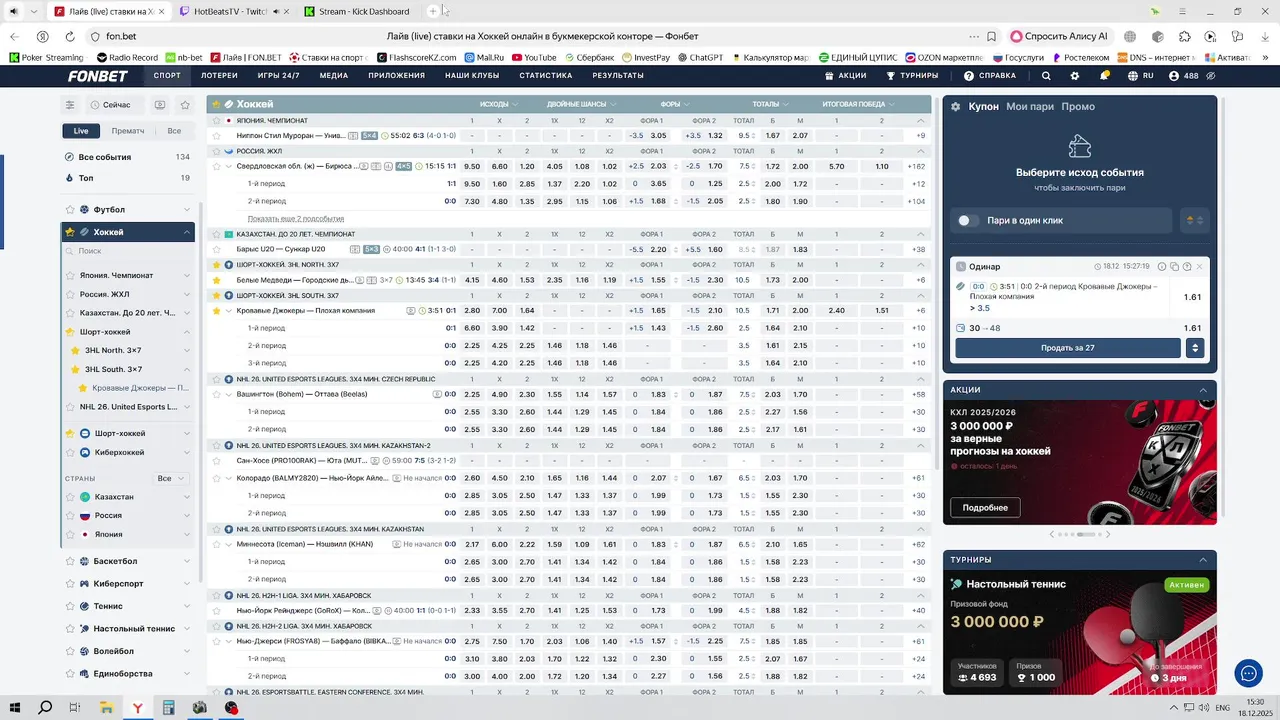The width and height of the screenshot is (1280, 720).
Task: Open the ИГРЫ 24/7 menu
Action: (278, 76)
